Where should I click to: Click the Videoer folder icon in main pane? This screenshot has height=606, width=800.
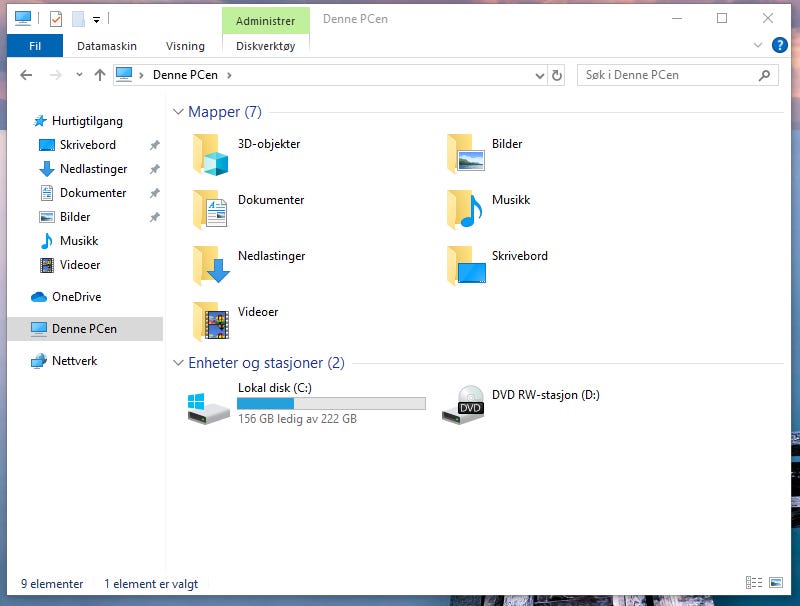coord(211,321)
